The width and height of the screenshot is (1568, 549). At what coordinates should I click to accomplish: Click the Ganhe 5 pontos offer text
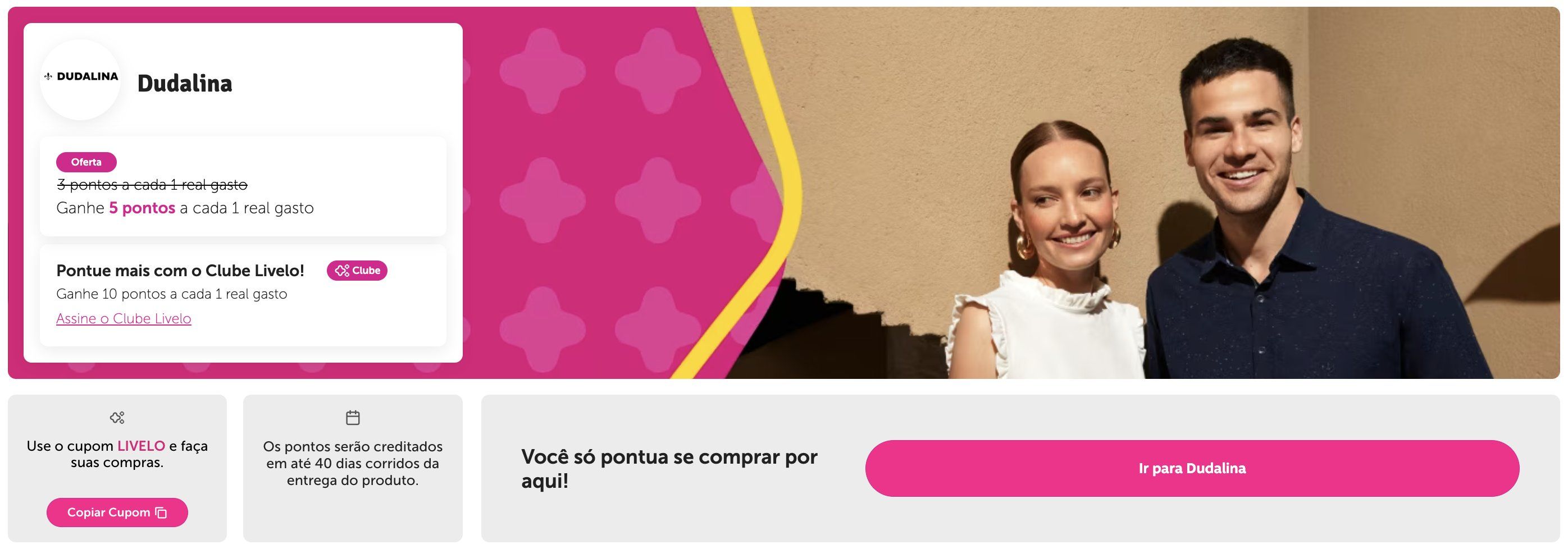tap(185, 208)
